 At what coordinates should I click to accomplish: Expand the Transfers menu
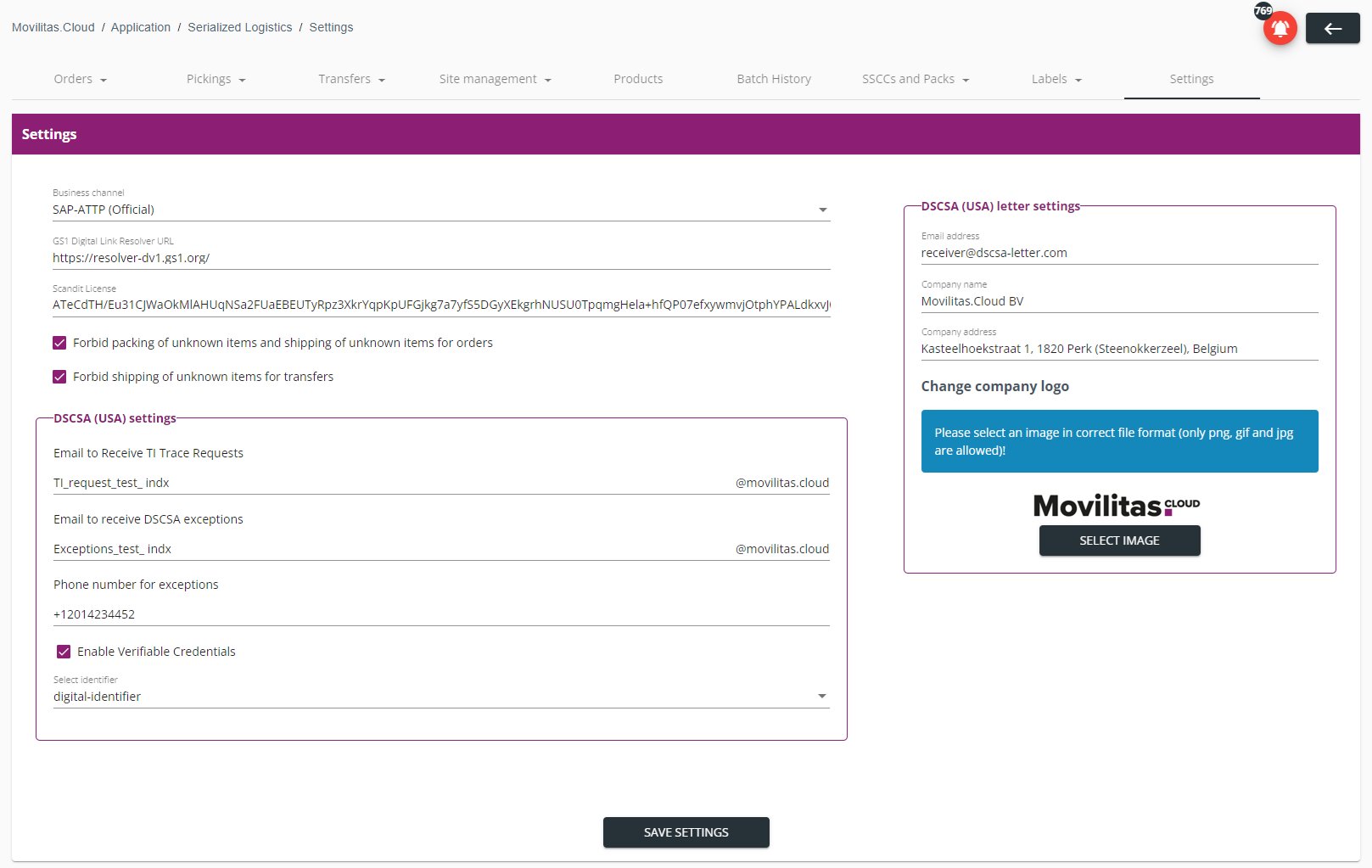[x=351, y=79]
